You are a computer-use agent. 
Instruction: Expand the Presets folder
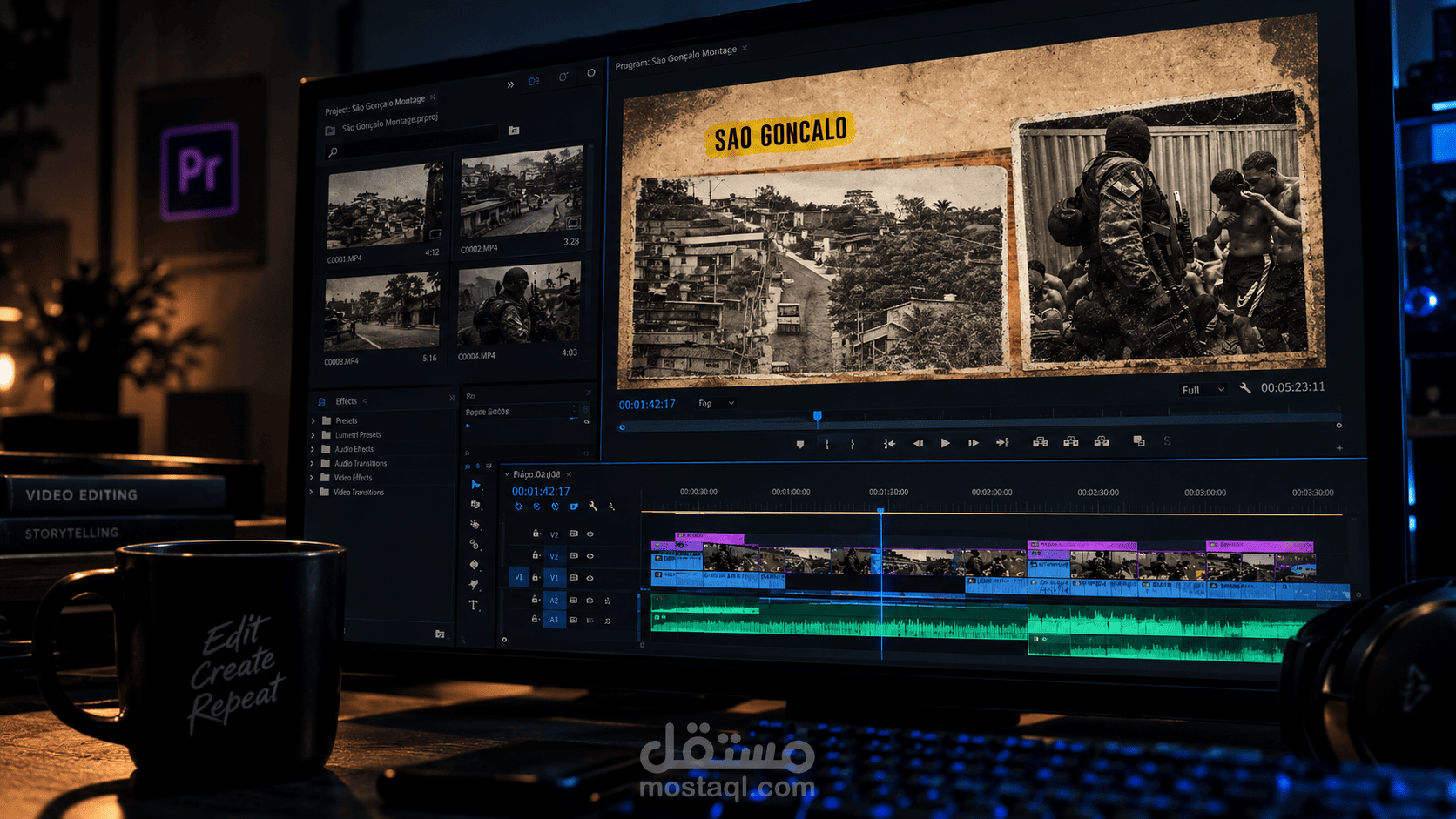(x=313, y=420)
